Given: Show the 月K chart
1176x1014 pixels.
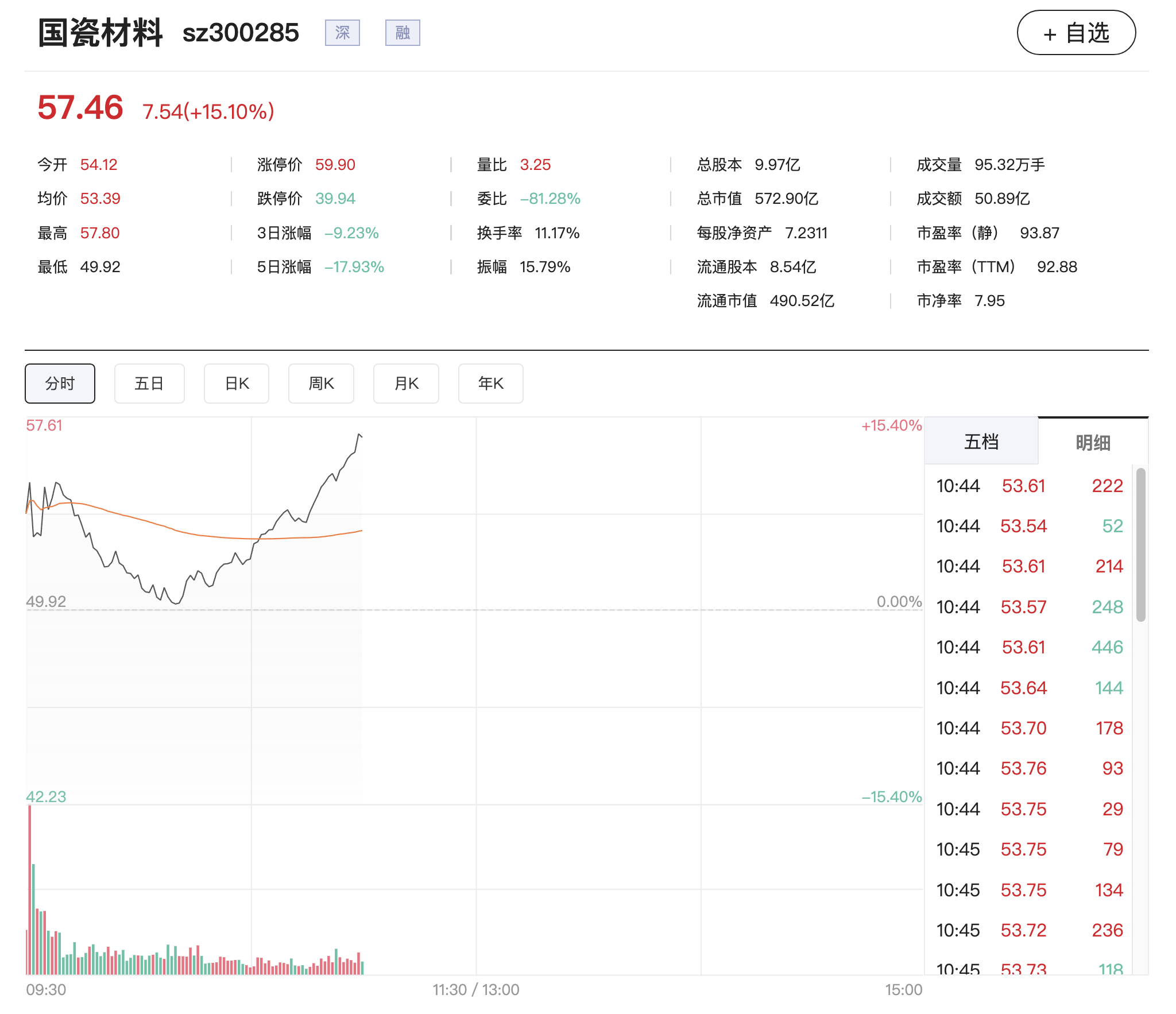Looking at the screenshot, I should [406, 384].
